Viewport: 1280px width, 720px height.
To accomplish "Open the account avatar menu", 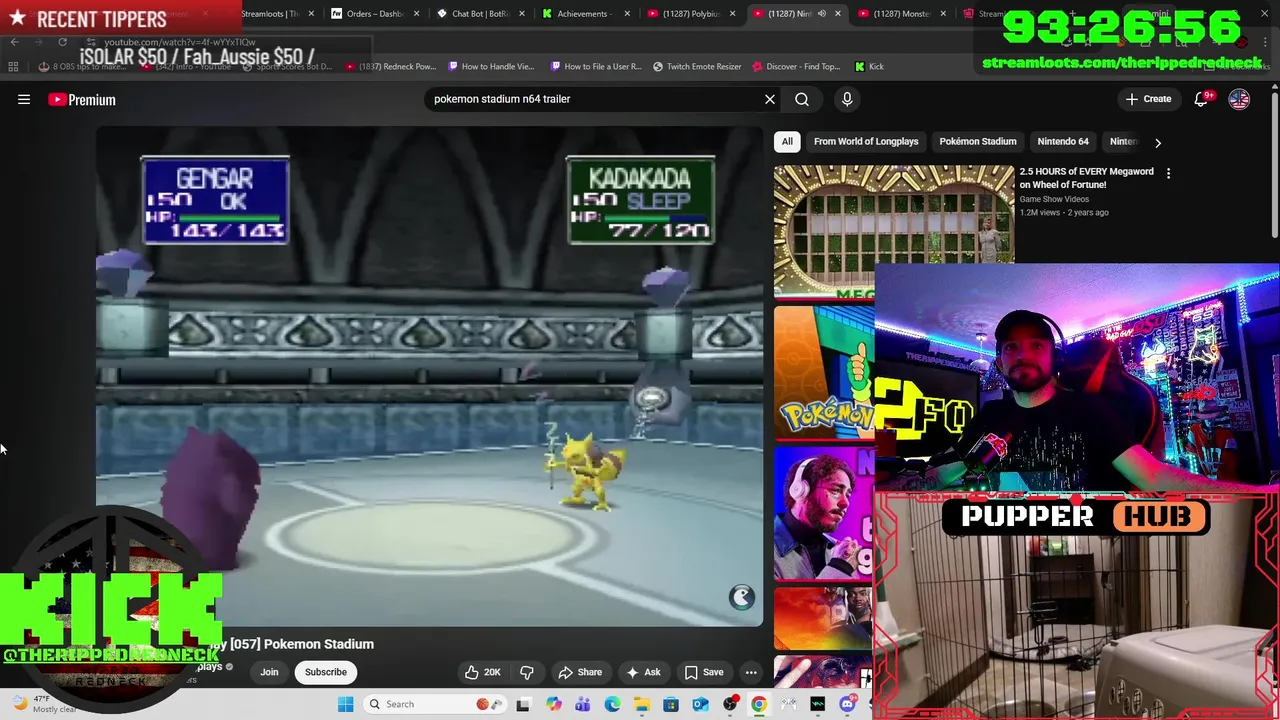I will click(1239, 99).
